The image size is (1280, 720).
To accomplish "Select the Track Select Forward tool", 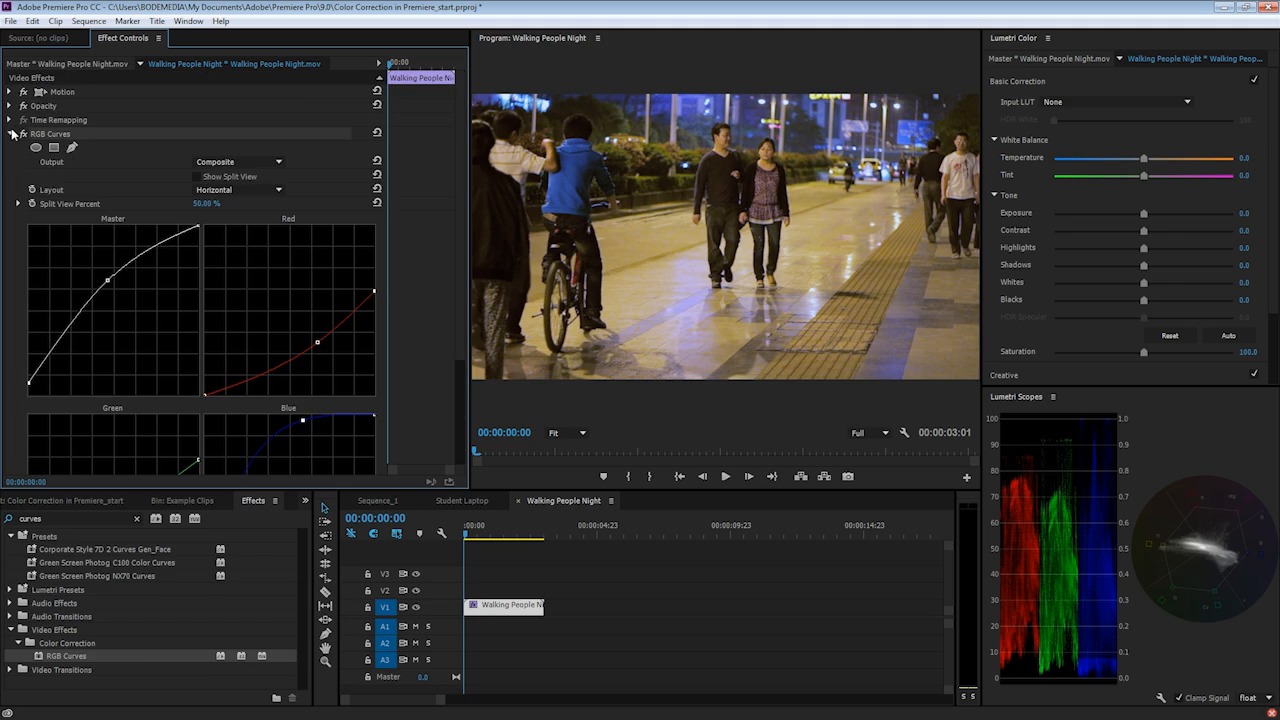I will 325,522.
